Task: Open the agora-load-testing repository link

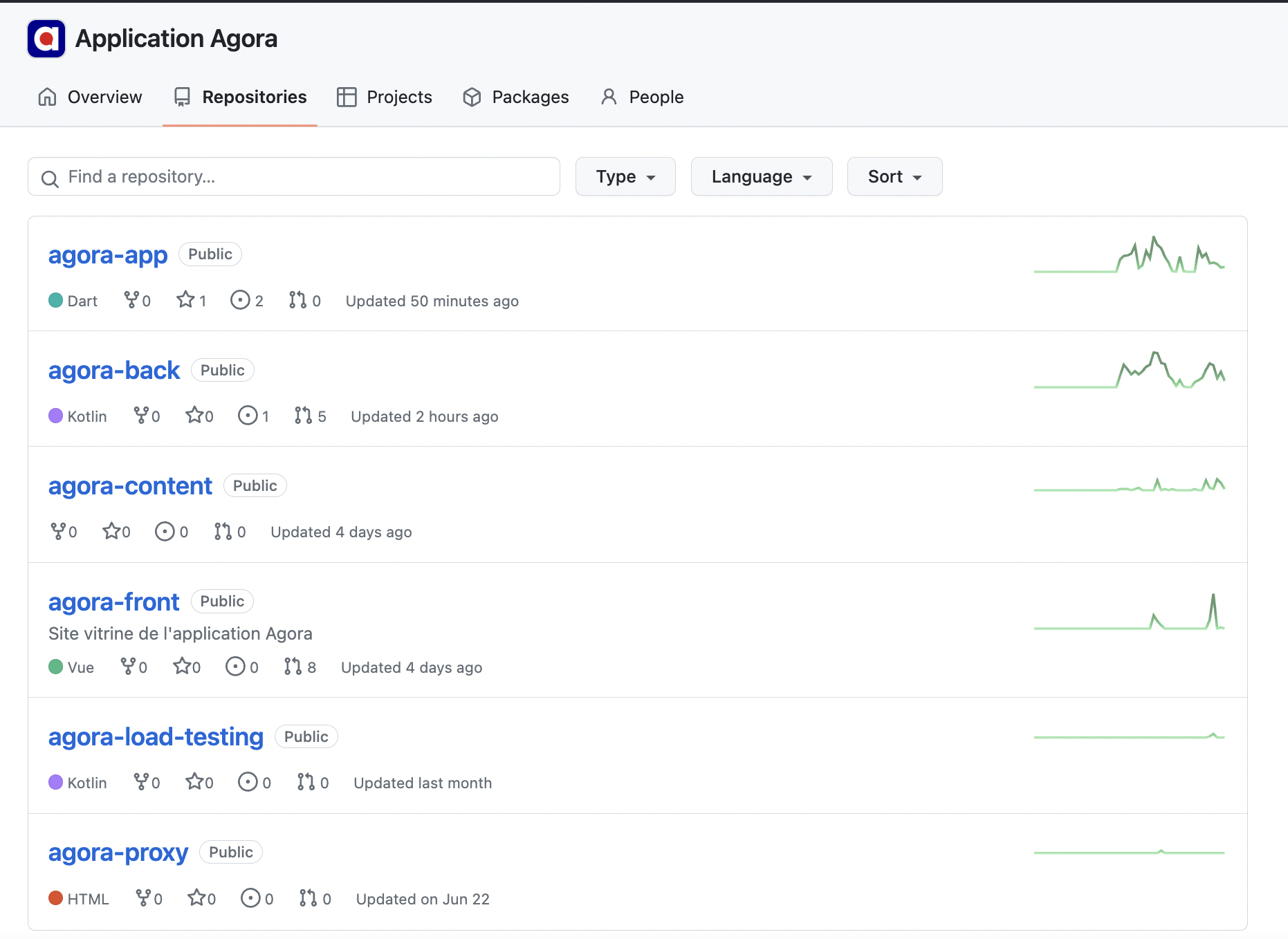Action: coord(156,737)
